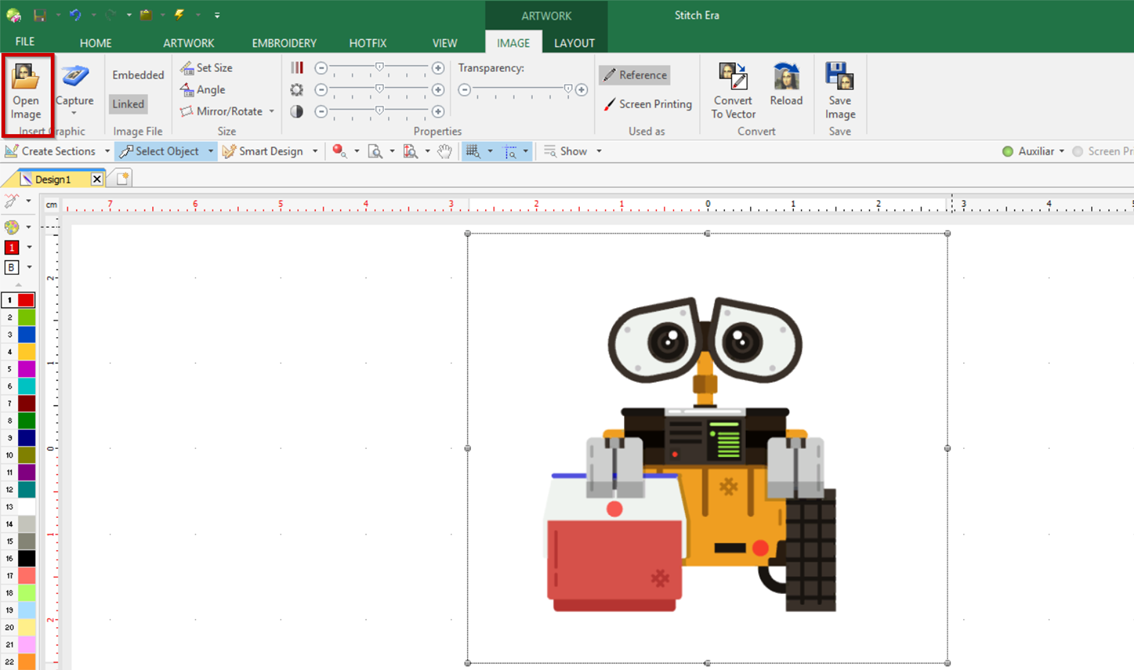Select Linked image file option
This screenshot has width=1134, height=670.
click(128, 104)
